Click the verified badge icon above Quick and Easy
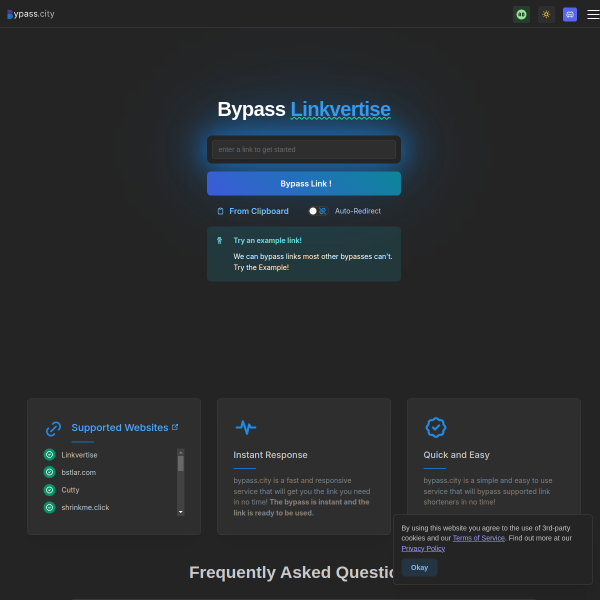This screenshot has width=600, height=600. [435, 427]
